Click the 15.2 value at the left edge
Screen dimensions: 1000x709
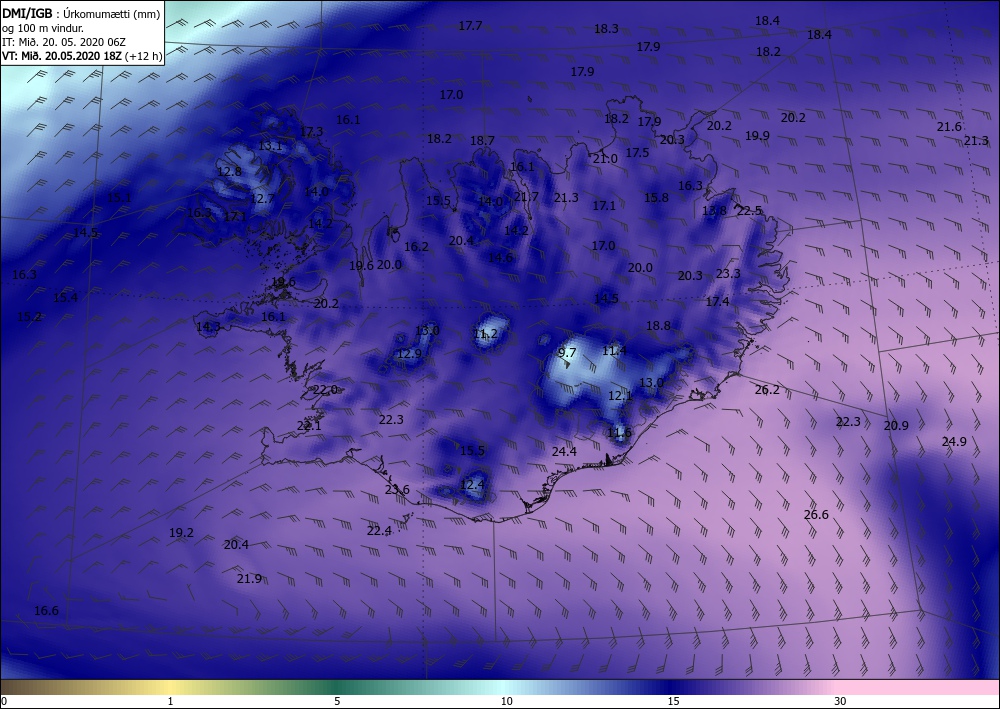[29, 316]
